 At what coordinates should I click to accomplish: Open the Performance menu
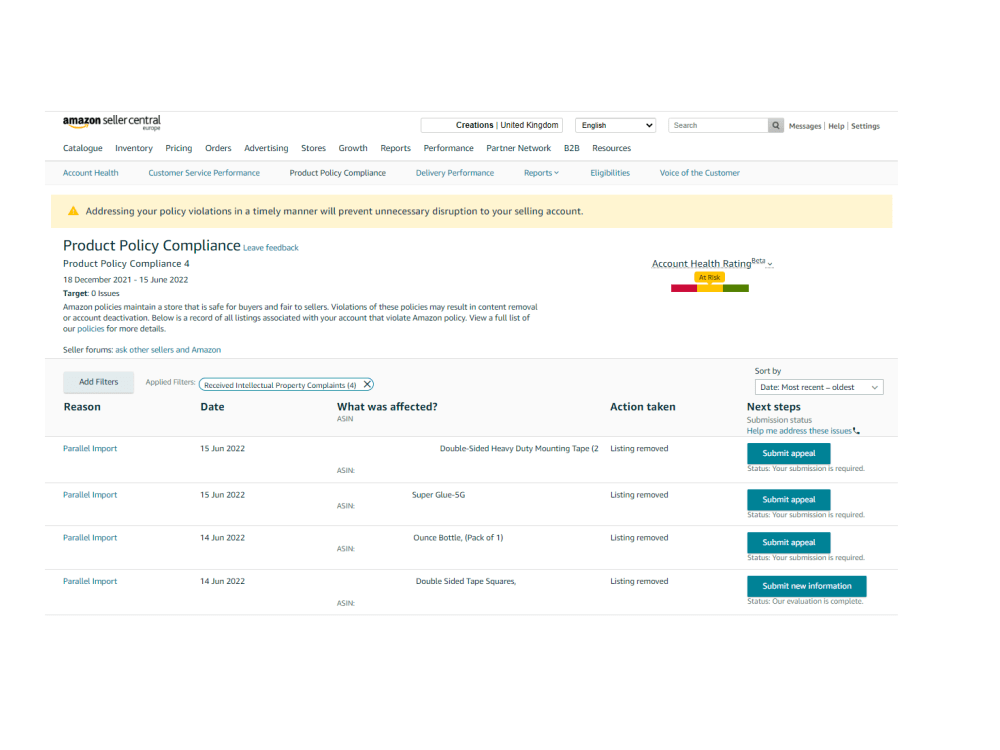click(x=448, y=148)
